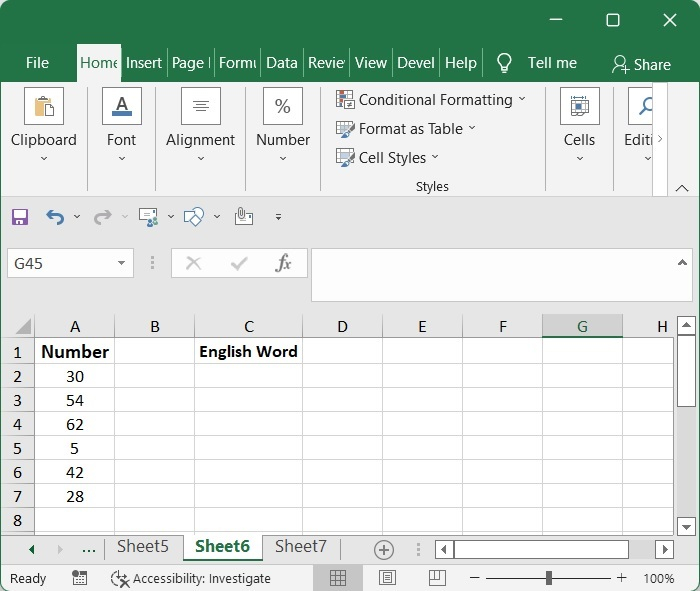Image resolution: width=700 pixels, height=591 pixels.
Task: Click the Insert Function fx icon
Action: coord(283,263)
